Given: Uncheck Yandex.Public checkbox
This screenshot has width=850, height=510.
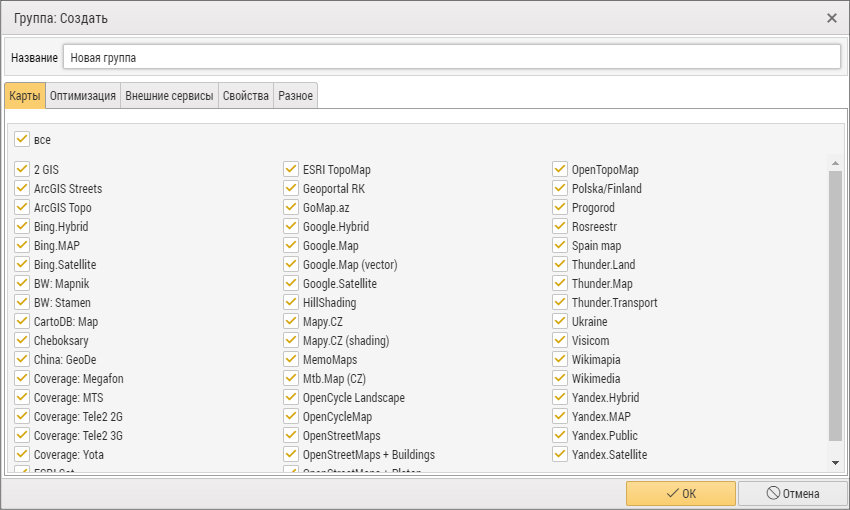Looking at the screenshot, I should click(559, 435).
